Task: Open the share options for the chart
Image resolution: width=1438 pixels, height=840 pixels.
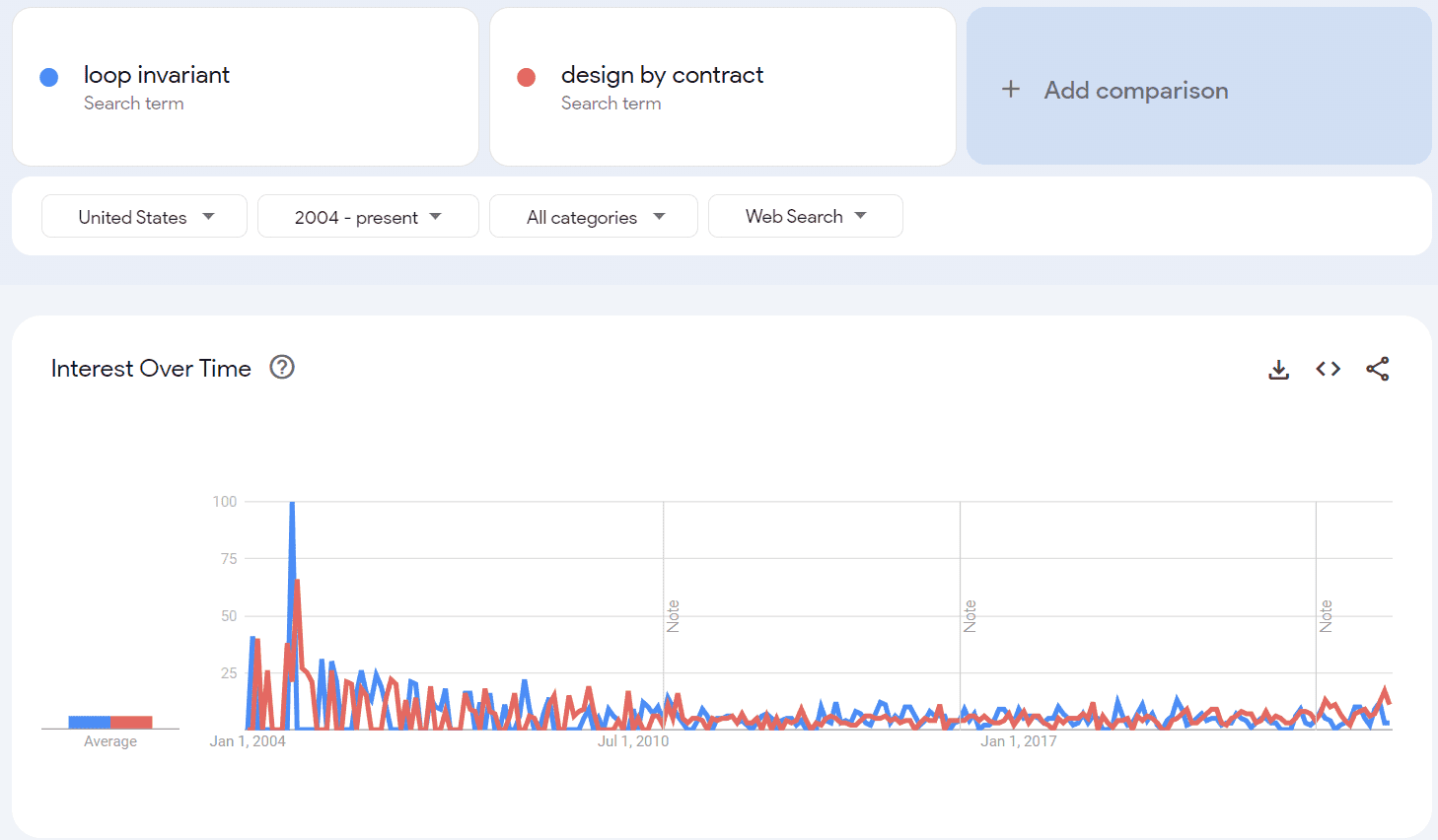Action: [1377, 369]
